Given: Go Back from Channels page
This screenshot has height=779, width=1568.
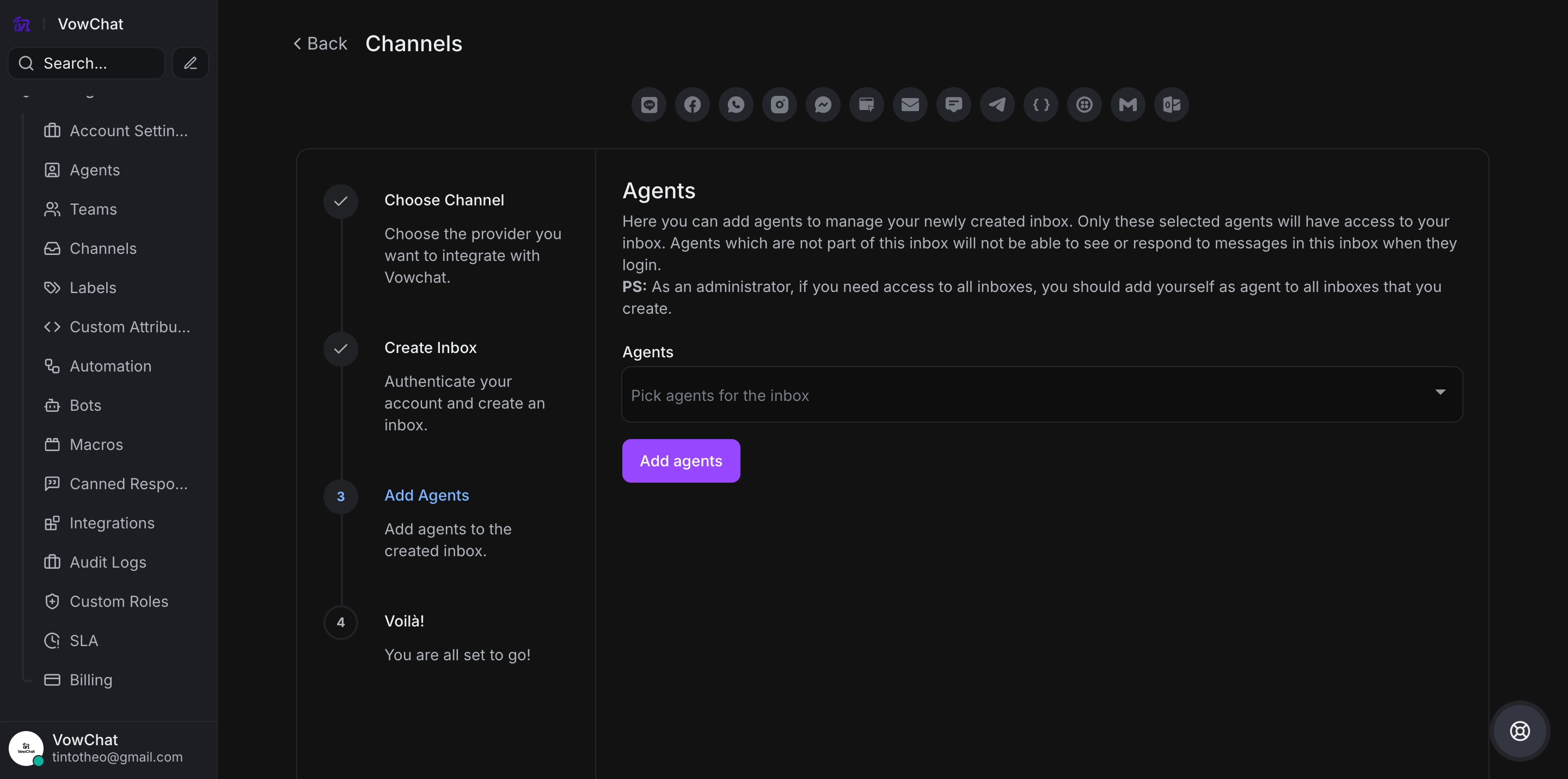Looking at the screenshot, I should pyautogui.click(x=320, y=43).
